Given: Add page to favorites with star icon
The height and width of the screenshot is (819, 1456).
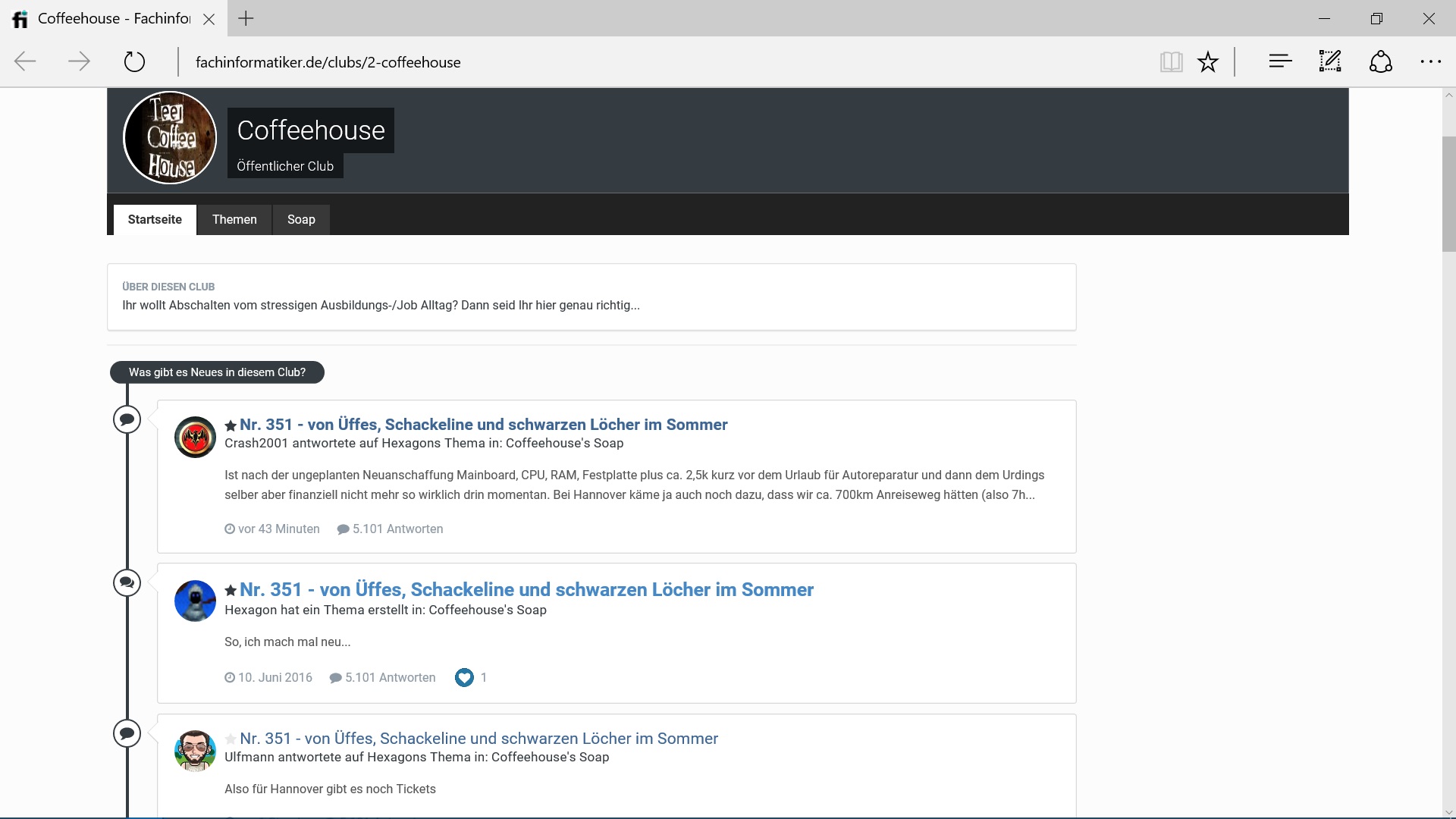Looking at the screenshot, I should [x=1208, y=61].
